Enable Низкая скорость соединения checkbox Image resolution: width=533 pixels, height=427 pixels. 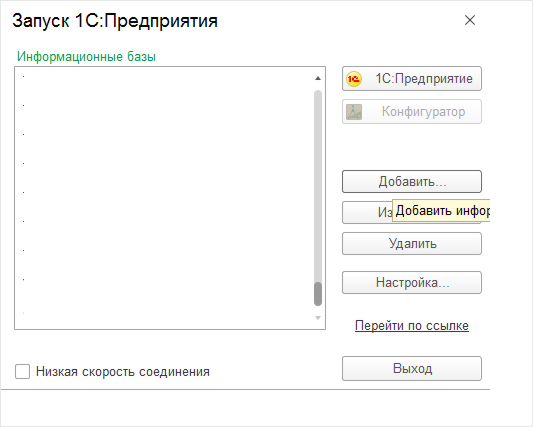22,372
